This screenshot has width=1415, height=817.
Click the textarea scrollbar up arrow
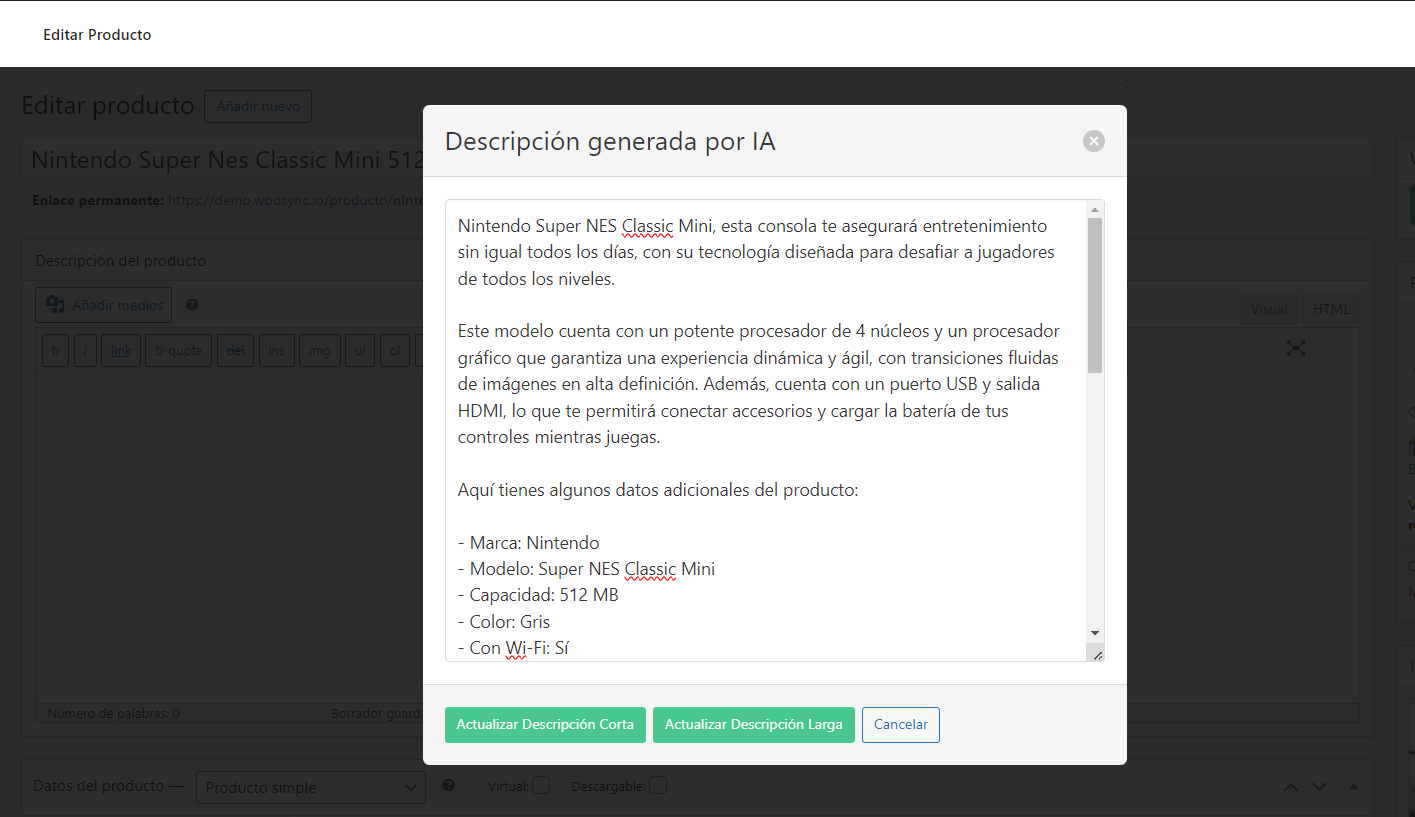[1095, 210]
